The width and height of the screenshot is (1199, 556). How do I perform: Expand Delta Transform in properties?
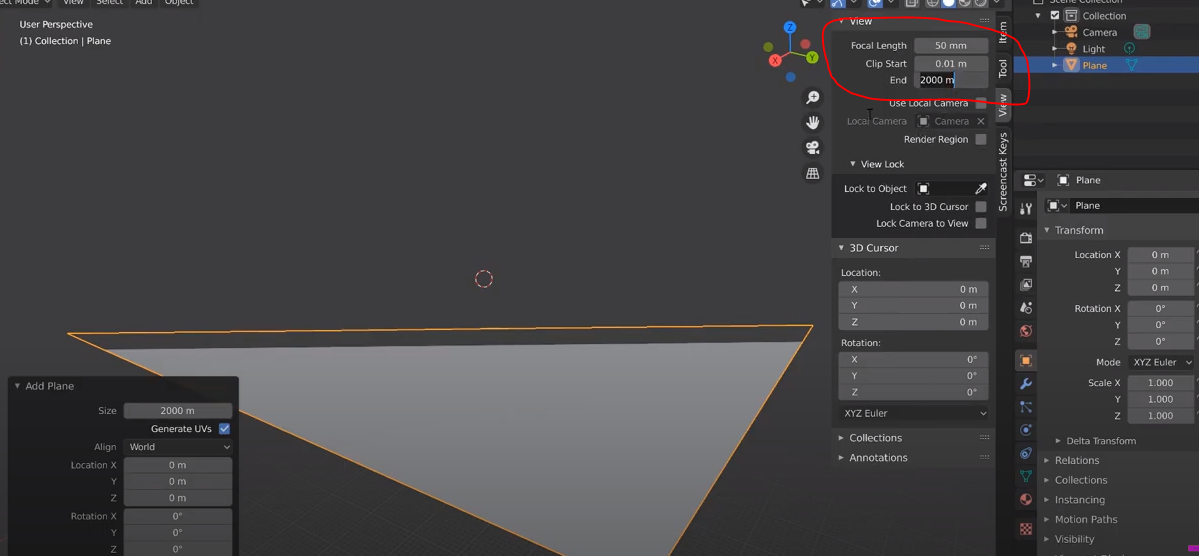1059,441
